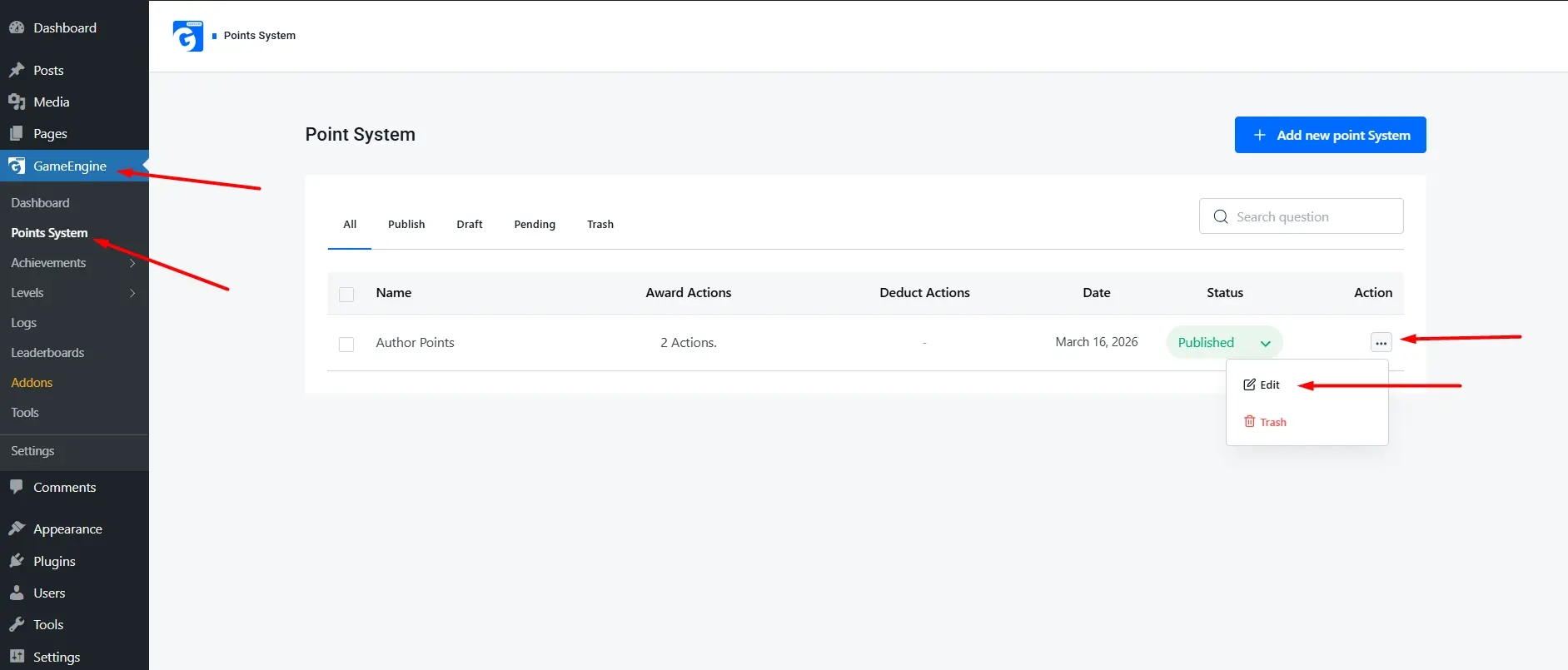Switch to the Pending tab
The width and height of the screenshot is (1568, 670).
(x=535, y=224)
